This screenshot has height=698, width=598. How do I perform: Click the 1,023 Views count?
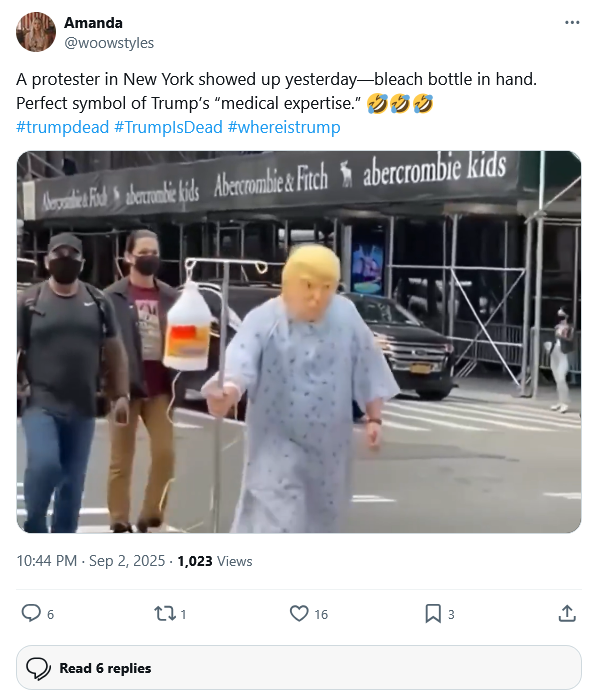pos(215,561)
